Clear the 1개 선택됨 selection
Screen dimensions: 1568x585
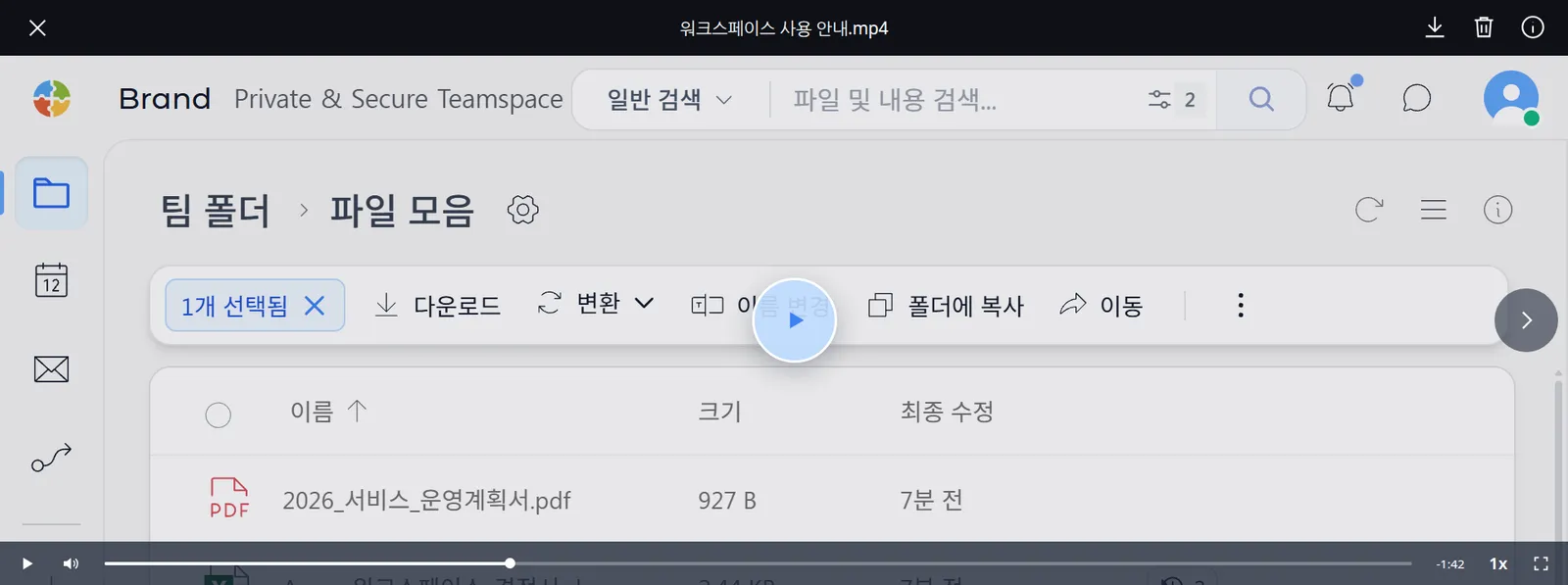click(315, 306)
